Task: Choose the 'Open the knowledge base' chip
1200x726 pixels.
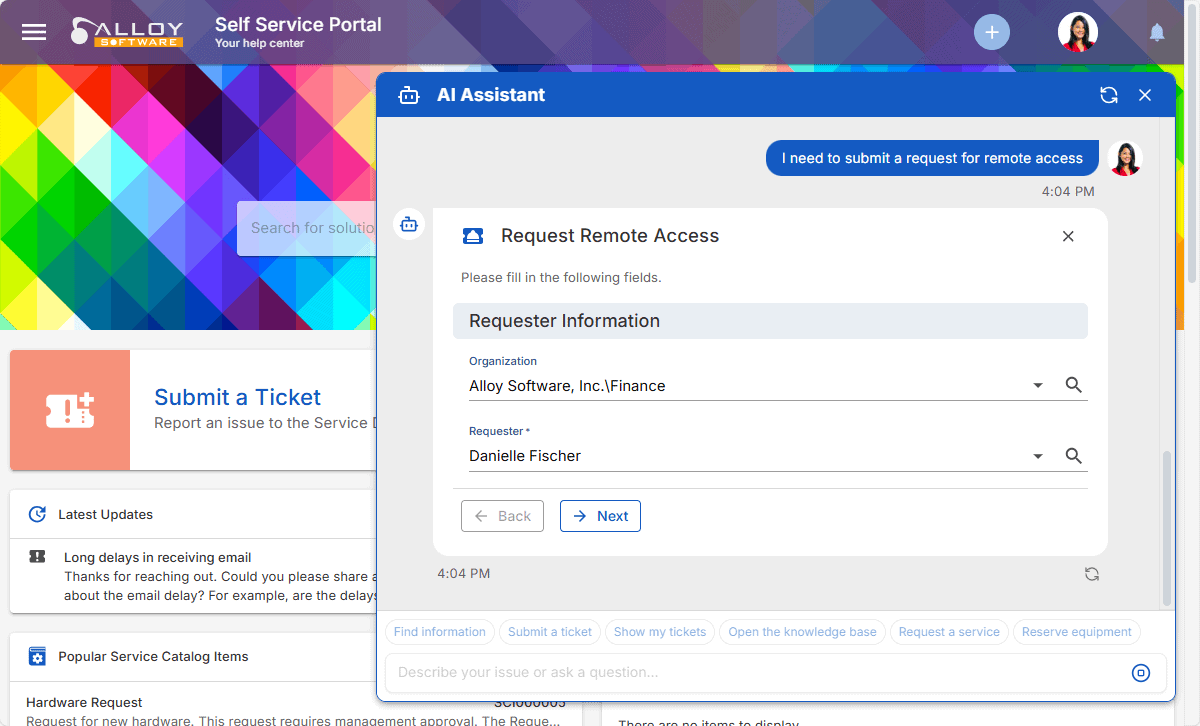Action: tap(802, 632)
